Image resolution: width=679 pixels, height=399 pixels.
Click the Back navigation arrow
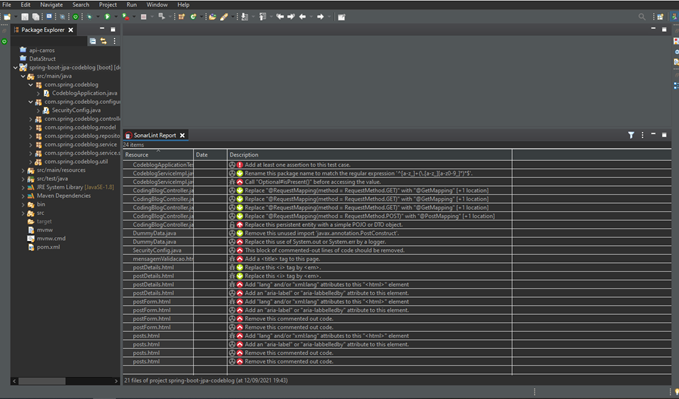click(303, 17)
